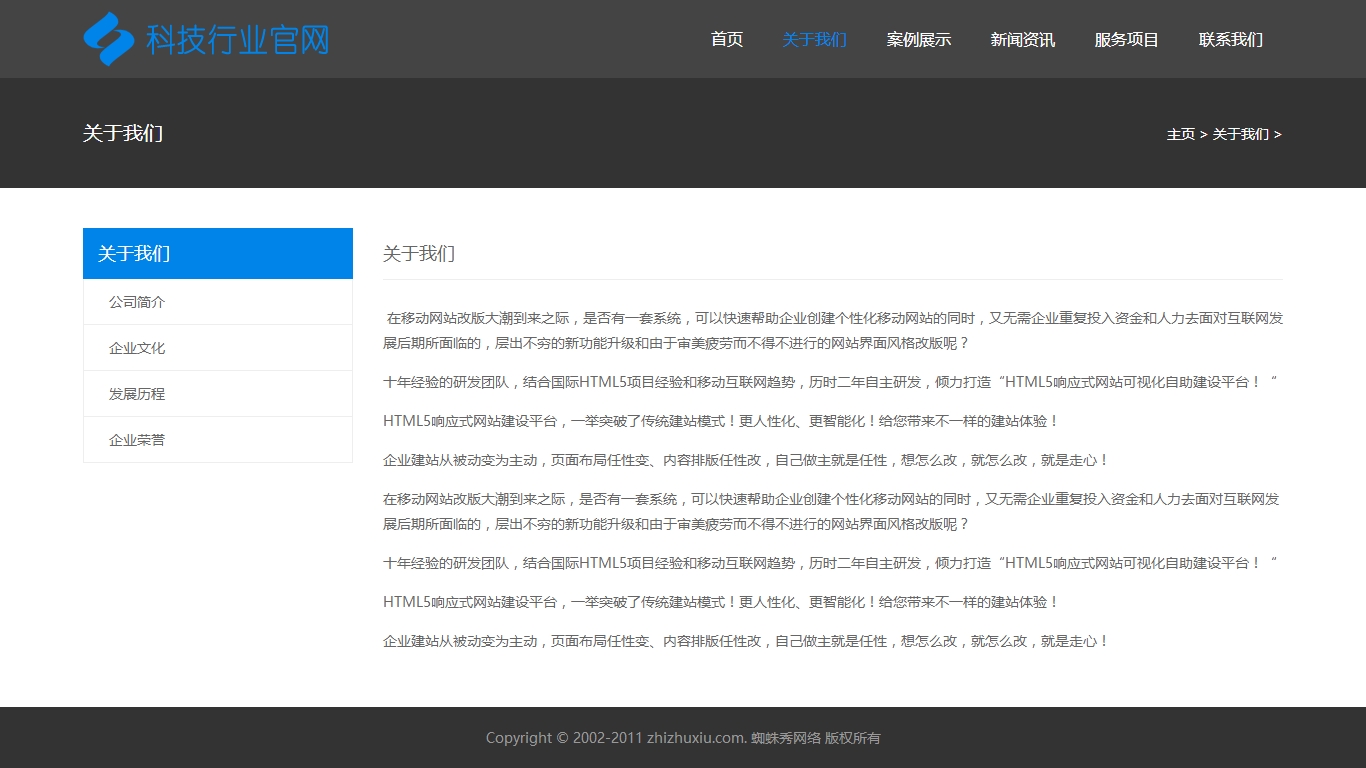
Task: Select 企业文化 in the sidebar menu
Action: pyautogui.click(x=137, y=348)
